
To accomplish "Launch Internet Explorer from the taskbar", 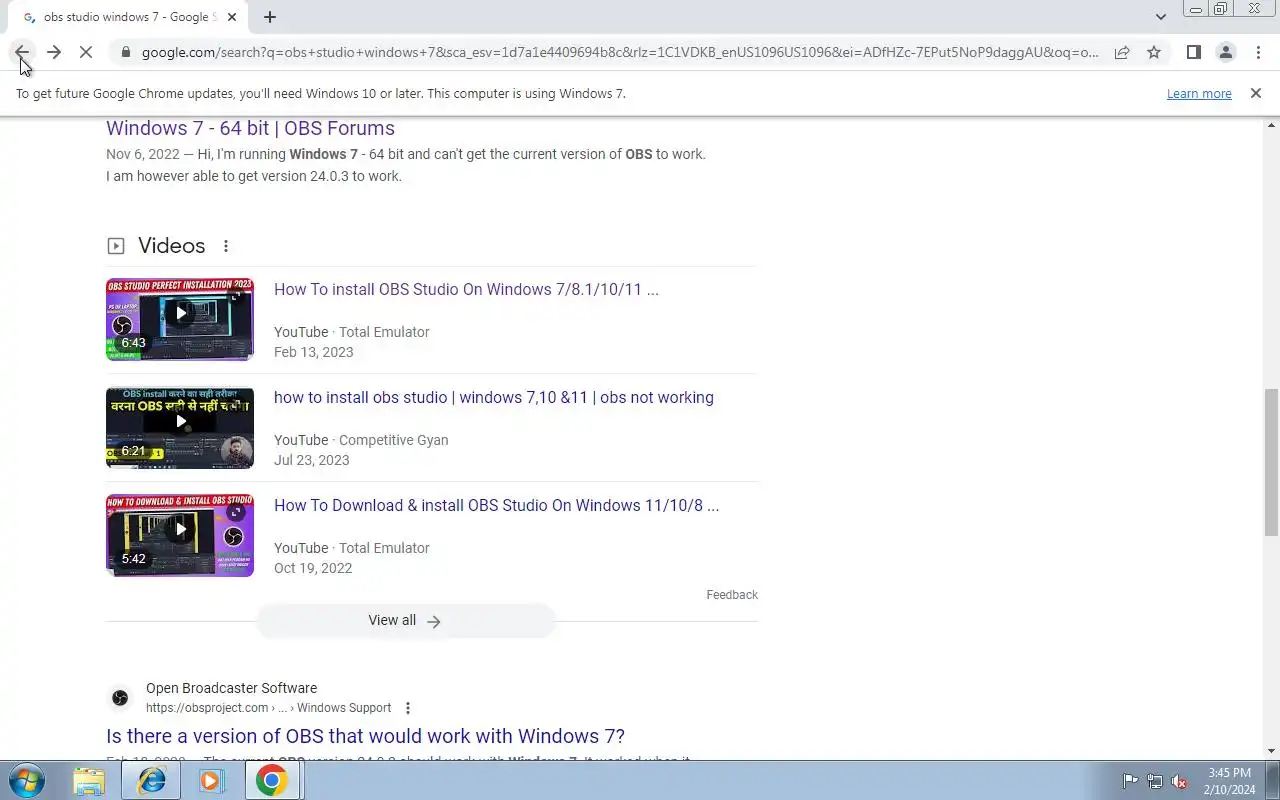I will (x=151, y=780).
